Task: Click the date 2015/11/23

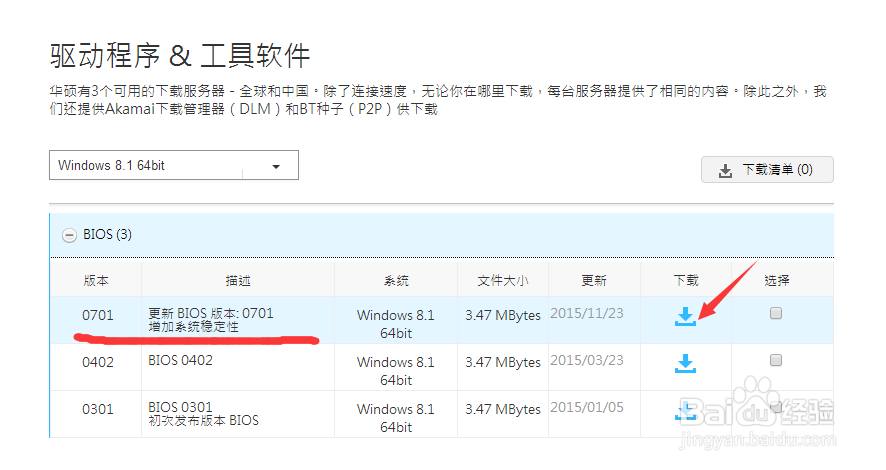Action: 587,314
